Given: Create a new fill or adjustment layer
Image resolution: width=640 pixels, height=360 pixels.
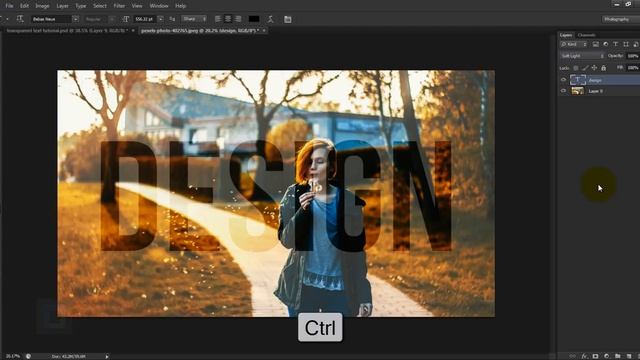Looking at the screenshot, I should coord(606,356).
